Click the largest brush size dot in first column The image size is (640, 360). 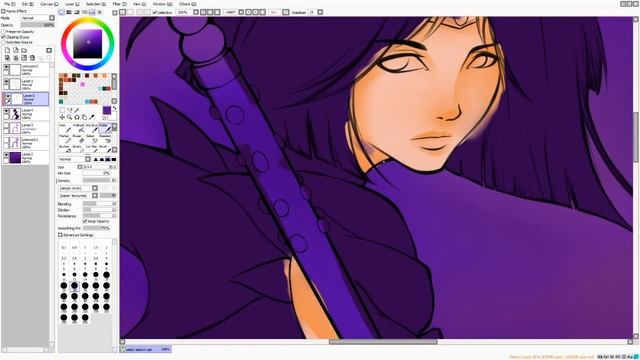pos(64,317)
